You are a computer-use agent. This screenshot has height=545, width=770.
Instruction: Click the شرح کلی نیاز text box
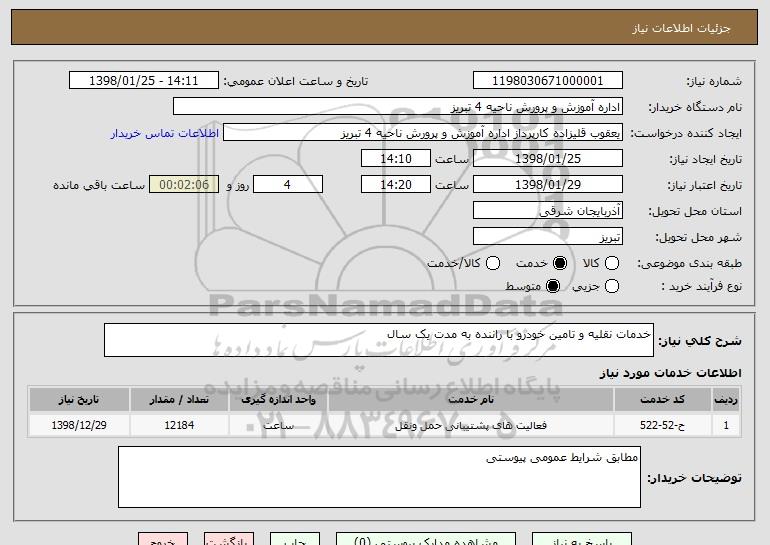[379, 340]
